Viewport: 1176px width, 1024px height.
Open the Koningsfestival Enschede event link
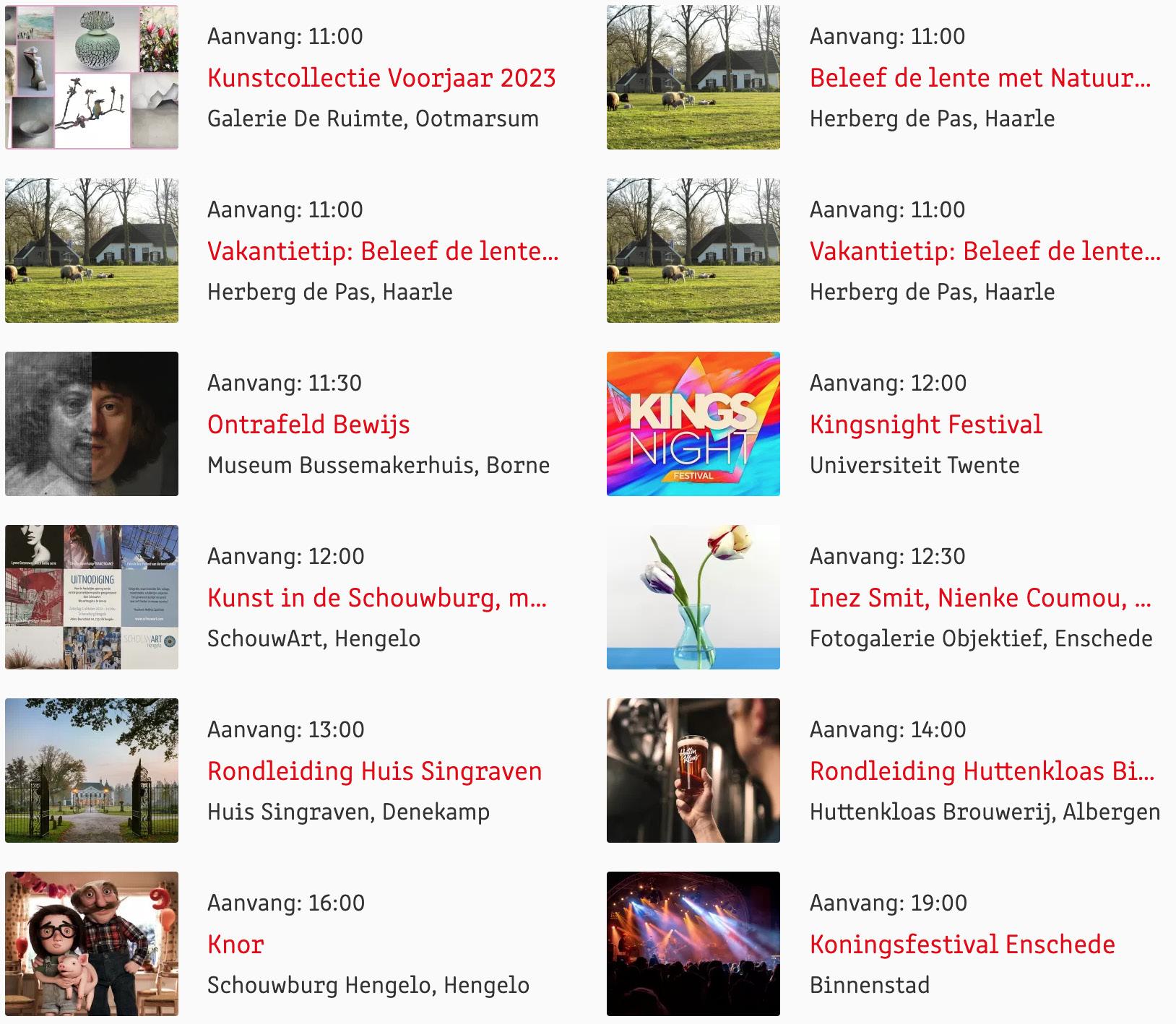click(962, 945)
